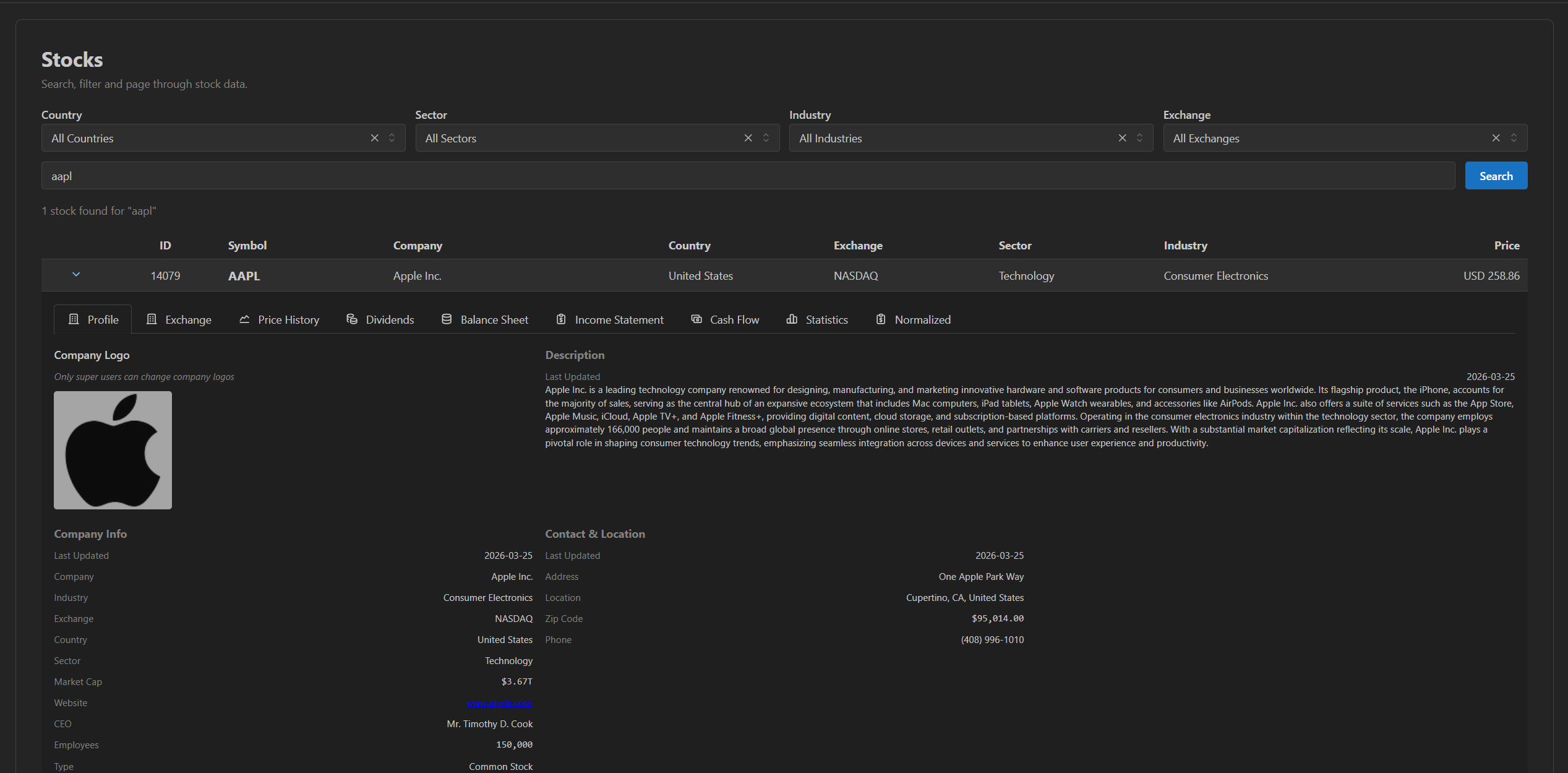Screen dimensions: 1568x773
Task: Switch to the Cash Flow tab
Action: pos(725,319)
